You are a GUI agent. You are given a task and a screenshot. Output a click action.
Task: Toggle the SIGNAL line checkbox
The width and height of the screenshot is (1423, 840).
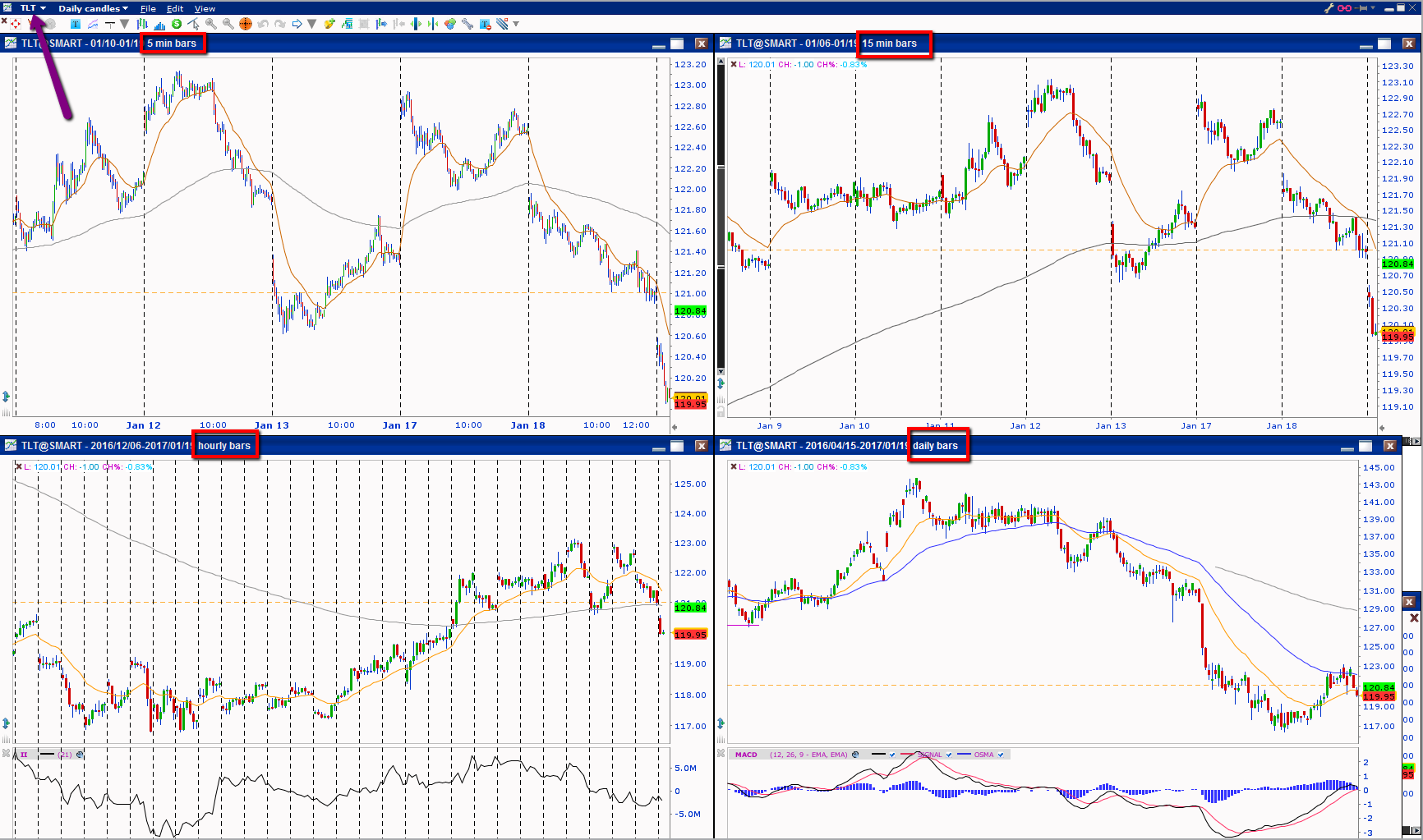coord(949,755)
